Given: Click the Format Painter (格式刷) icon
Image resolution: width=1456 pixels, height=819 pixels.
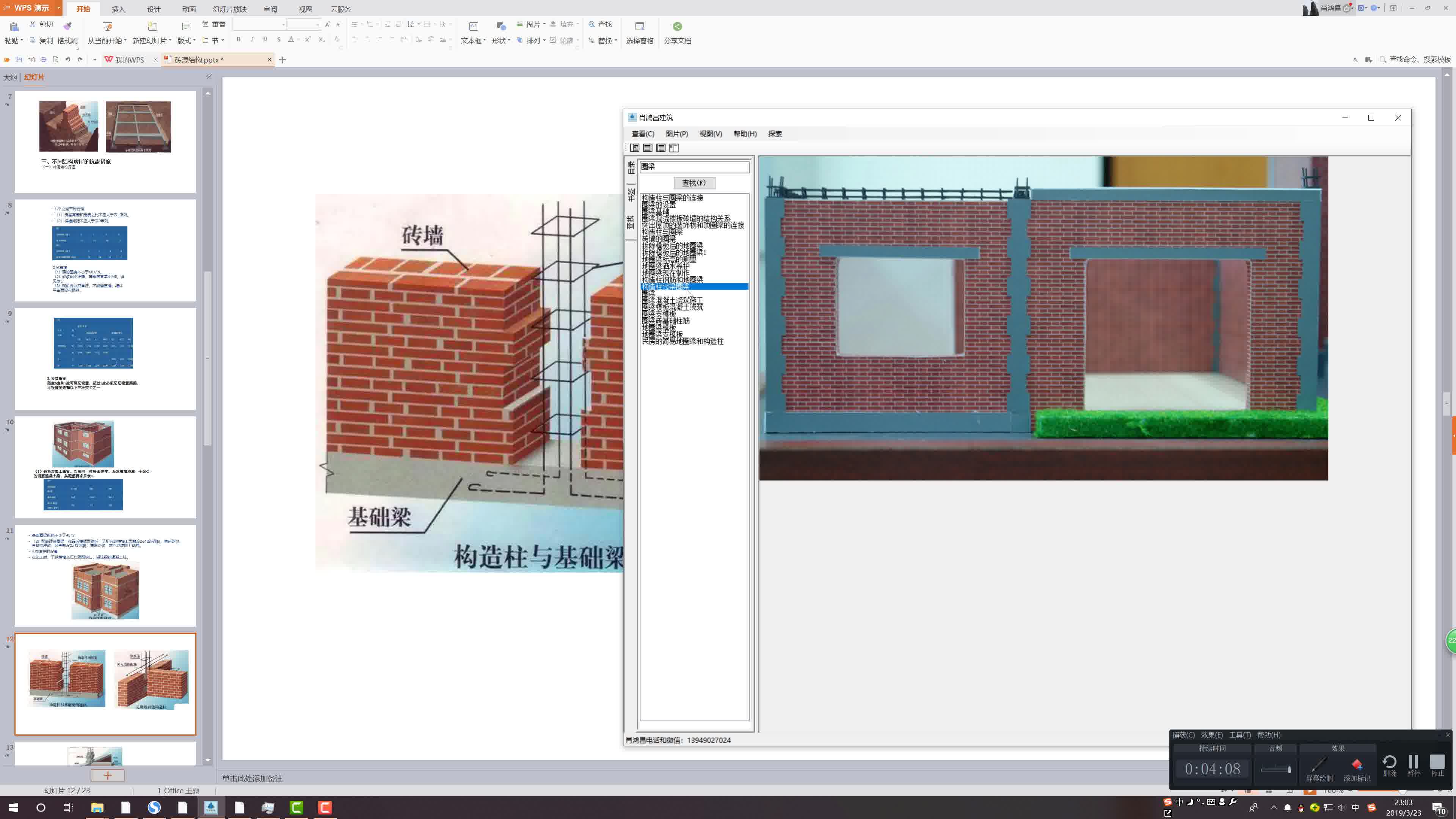Looking at the screenshot, I should pos(67,26).
